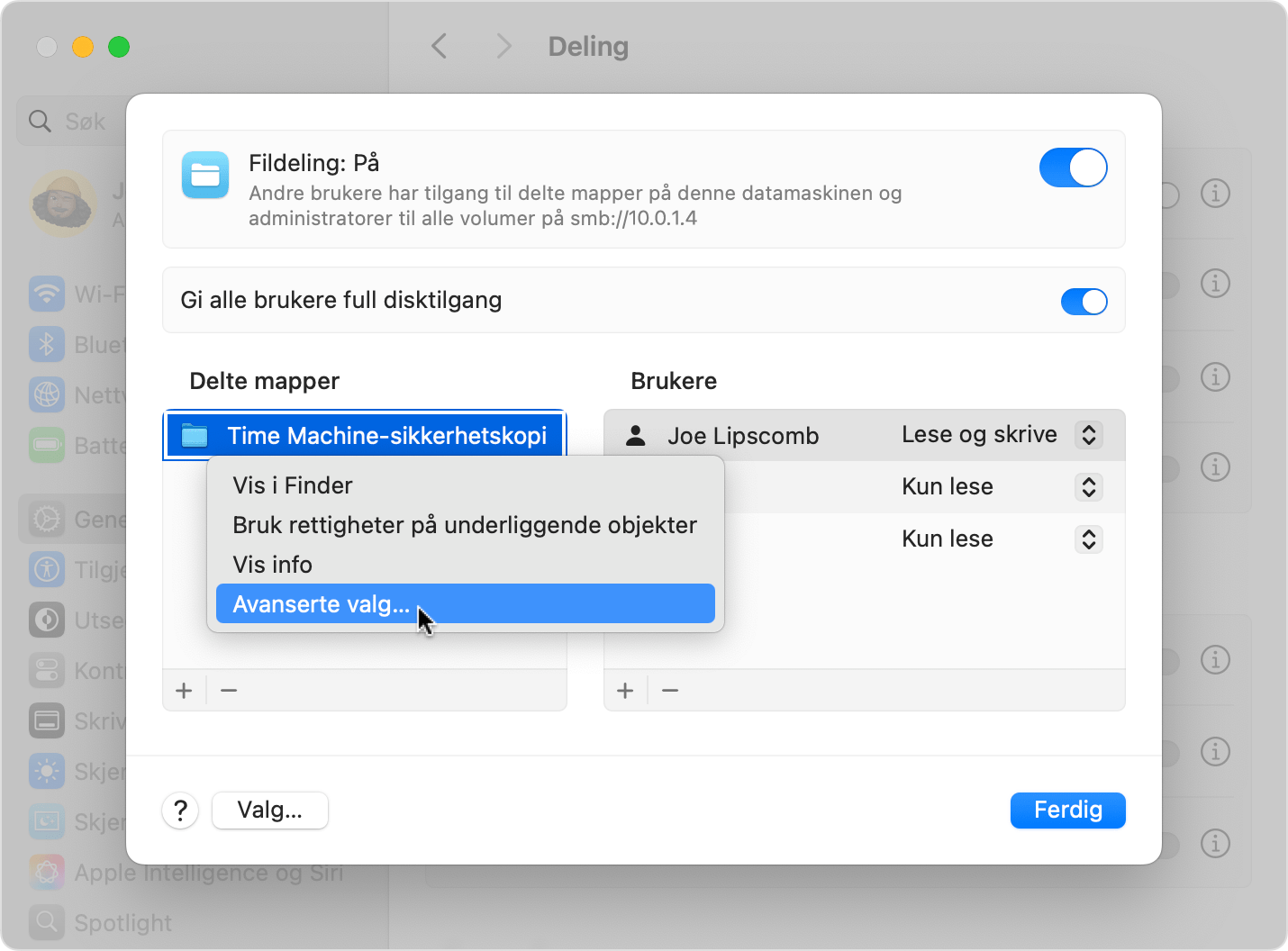Viewport: 1288px width, 951px height.
Task: Add a user with the plus button
Action: 625,691
